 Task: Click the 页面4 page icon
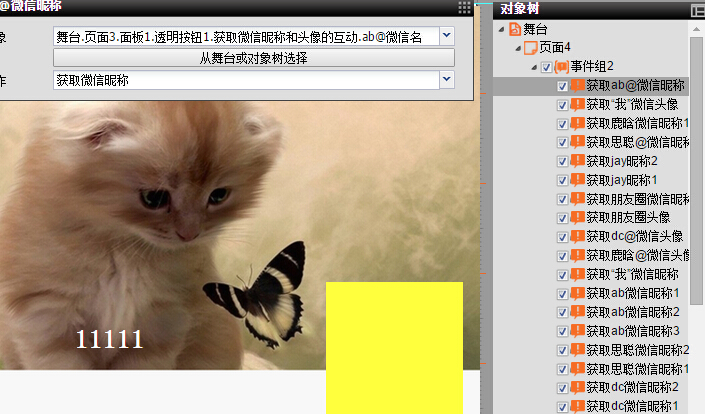[x=531, y=48]
